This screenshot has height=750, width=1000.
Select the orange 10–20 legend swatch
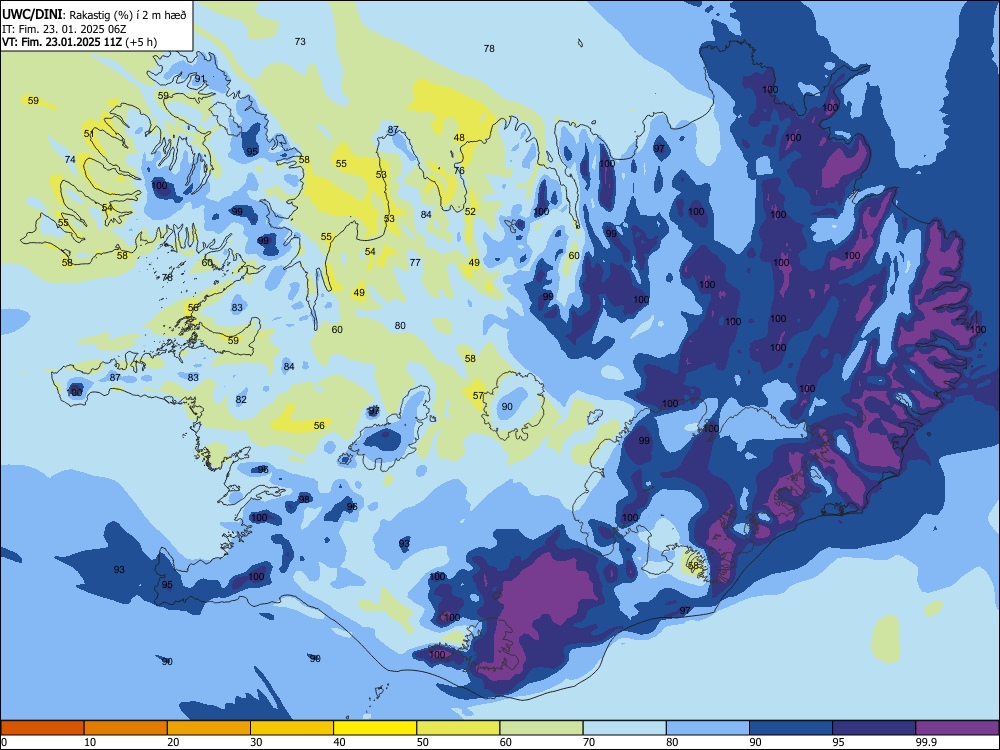click(126, 728)
